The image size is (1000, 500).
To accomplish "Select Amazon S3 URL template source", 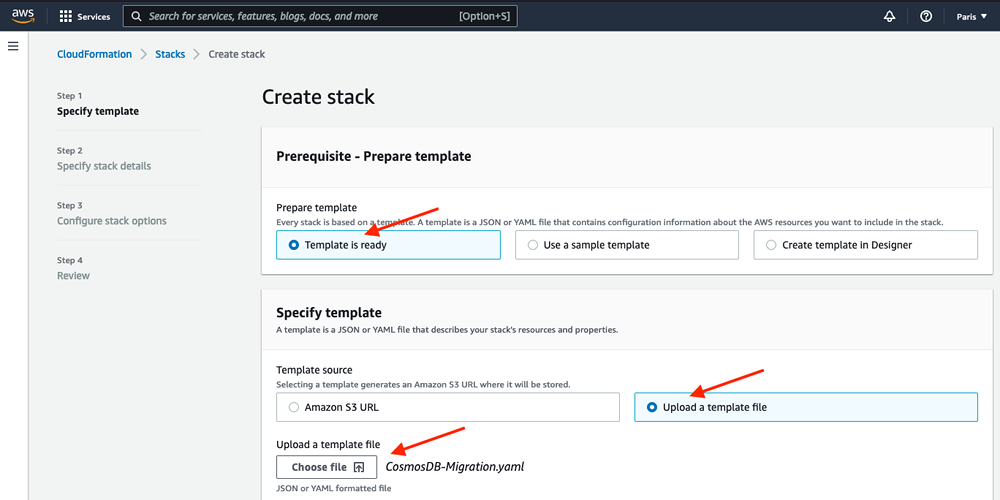I will pos(448,407).
